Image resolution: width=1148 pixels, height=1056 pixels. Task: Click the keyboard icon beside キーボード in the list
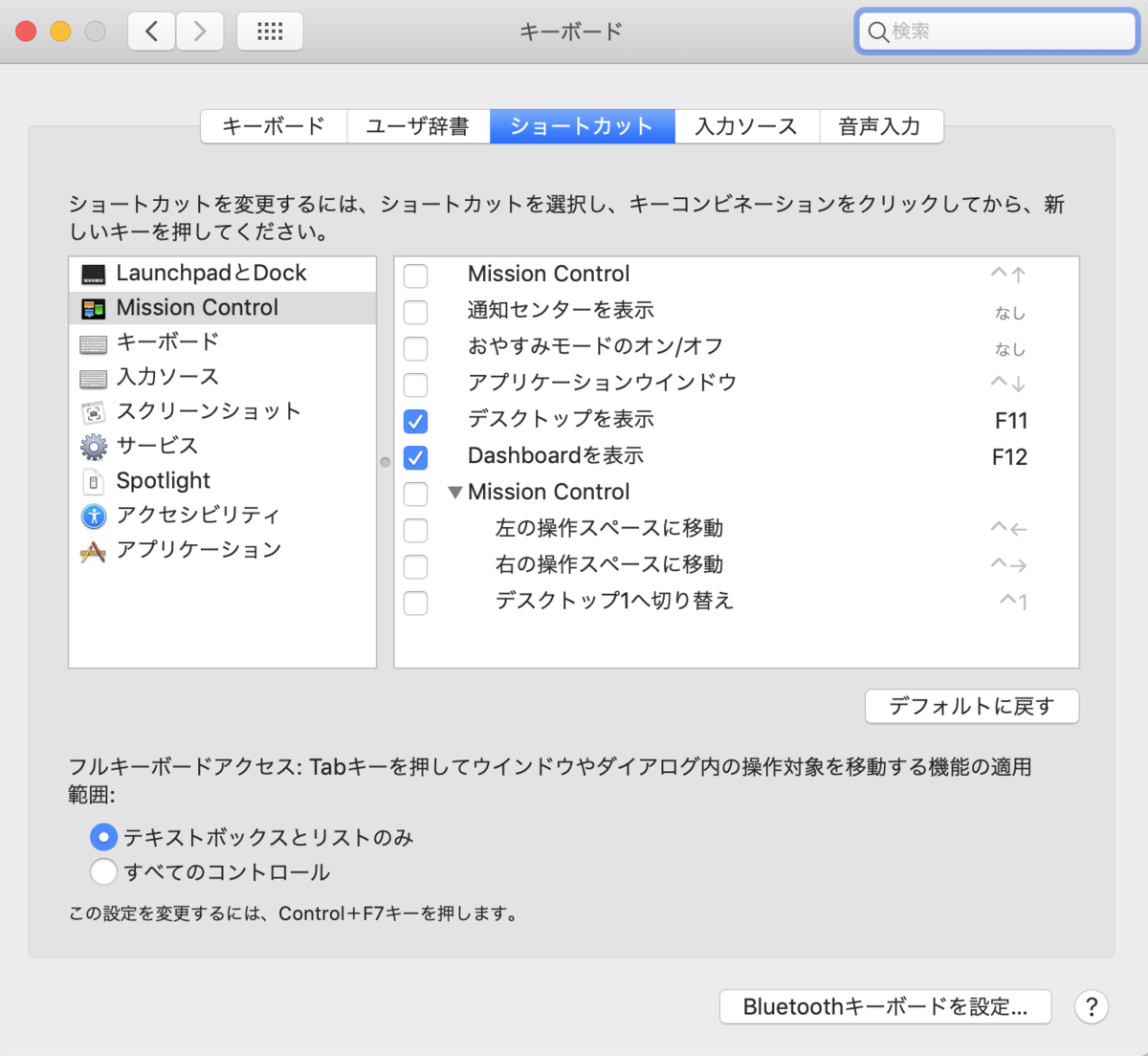tap(94, 343)
